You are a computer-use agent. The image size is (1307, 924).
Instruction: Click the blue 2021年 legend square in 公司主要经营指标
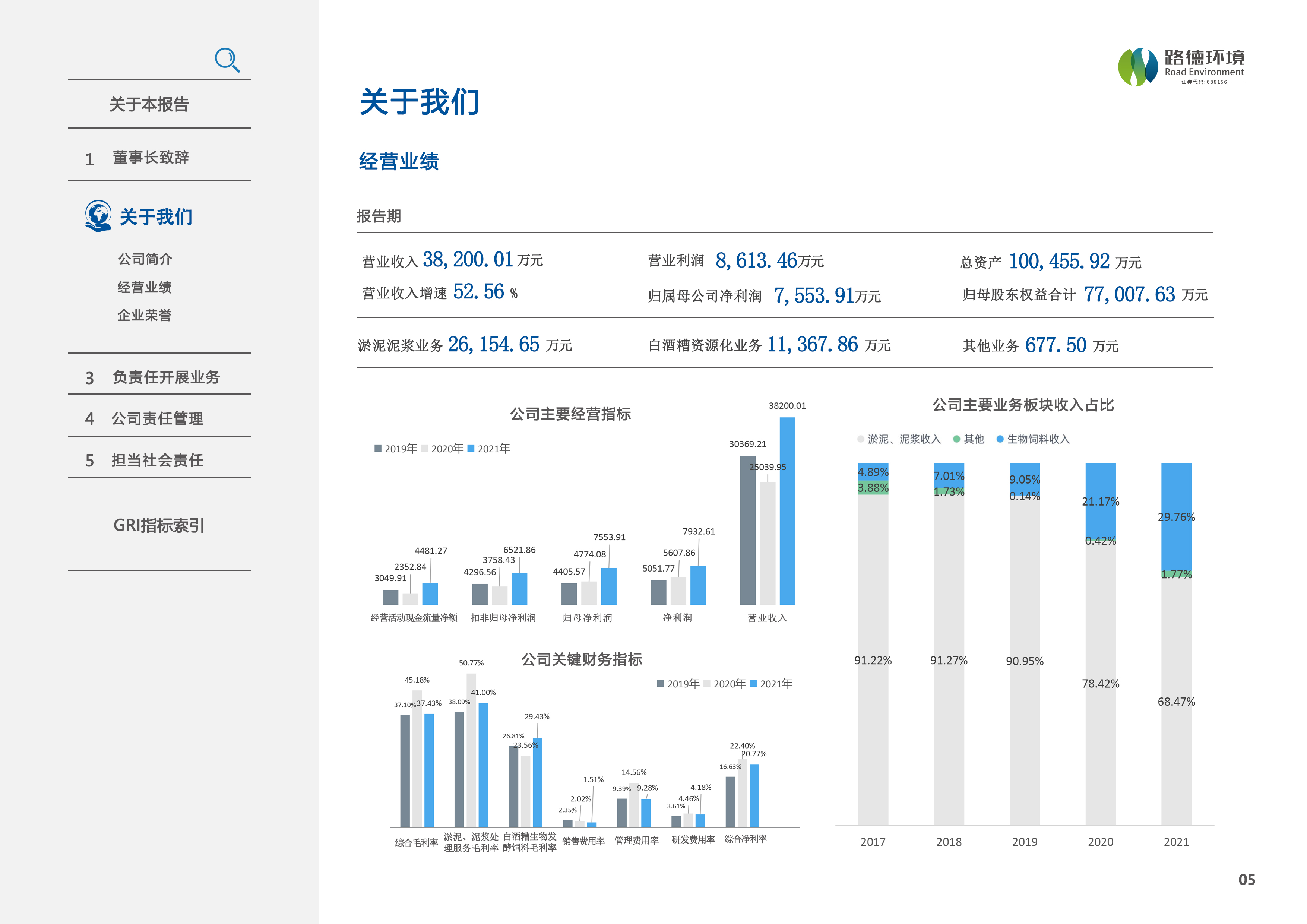pos(471,449)
